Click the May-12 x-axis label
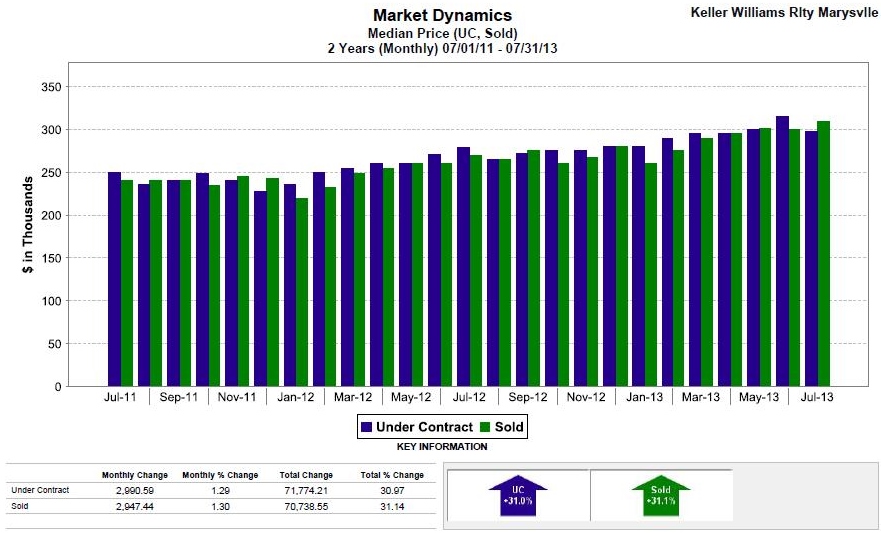 click(412, 397)
